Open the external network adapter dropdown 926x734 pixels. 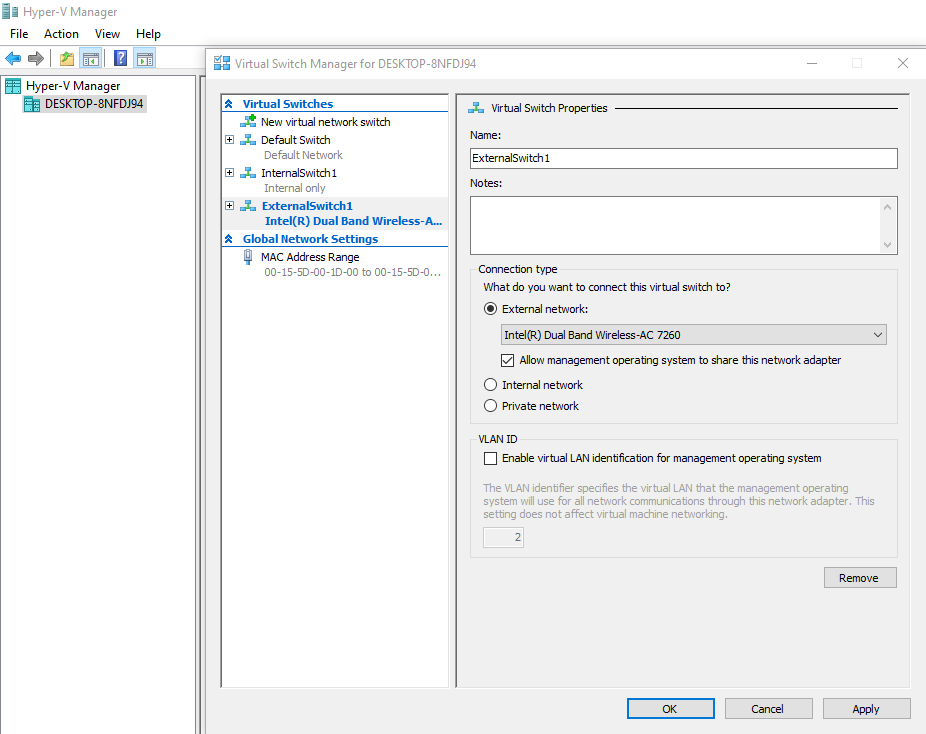(693, 335)
